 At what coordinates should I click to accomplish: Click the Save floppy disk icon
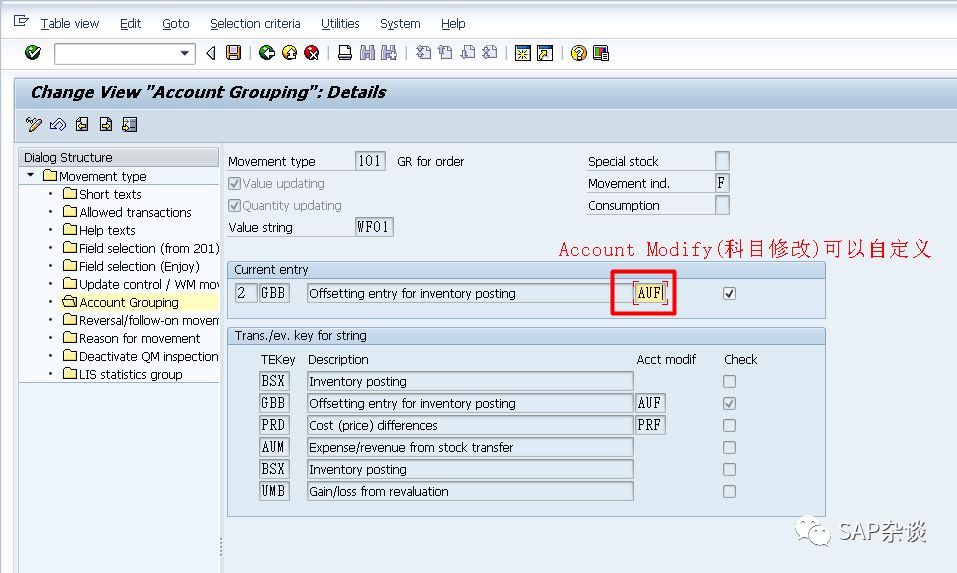pos(234,53)
